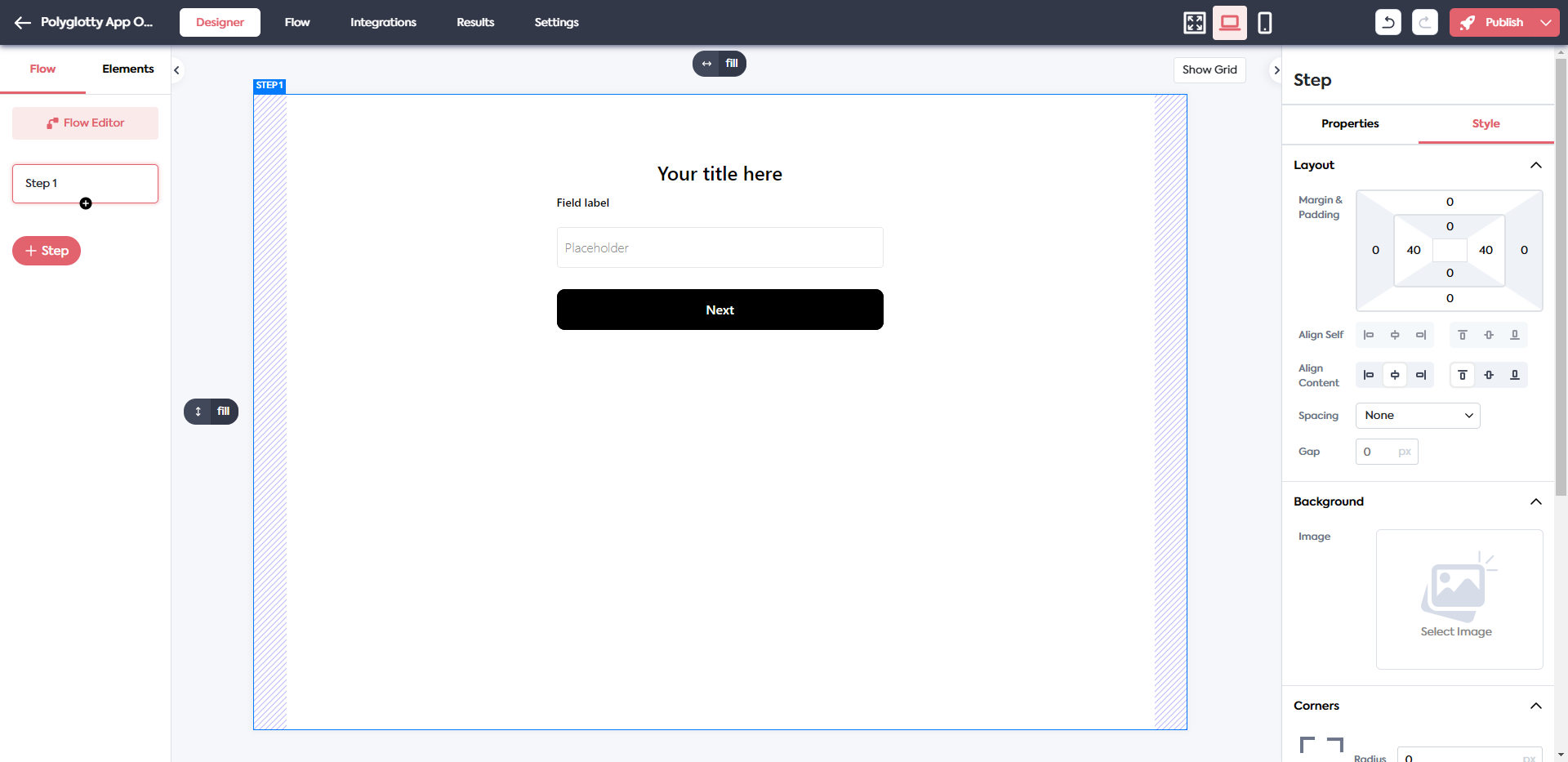This screenshot has width=1568, height=762.
Task: Enable Show Grid on the canvas
Action: 1209,69
